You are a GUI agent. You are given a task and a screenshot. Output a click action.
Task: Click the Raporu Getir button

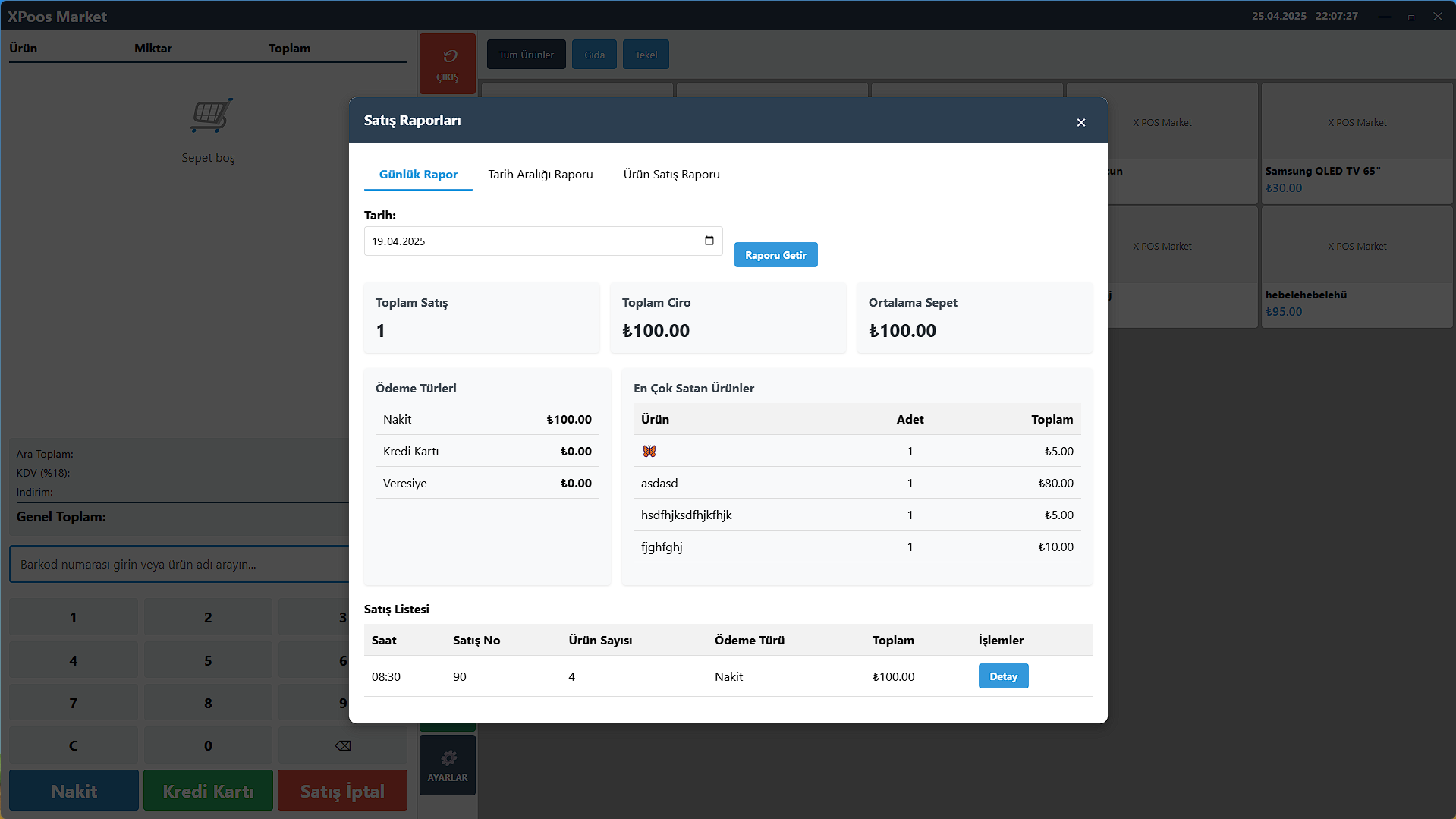tap(775, 255)
